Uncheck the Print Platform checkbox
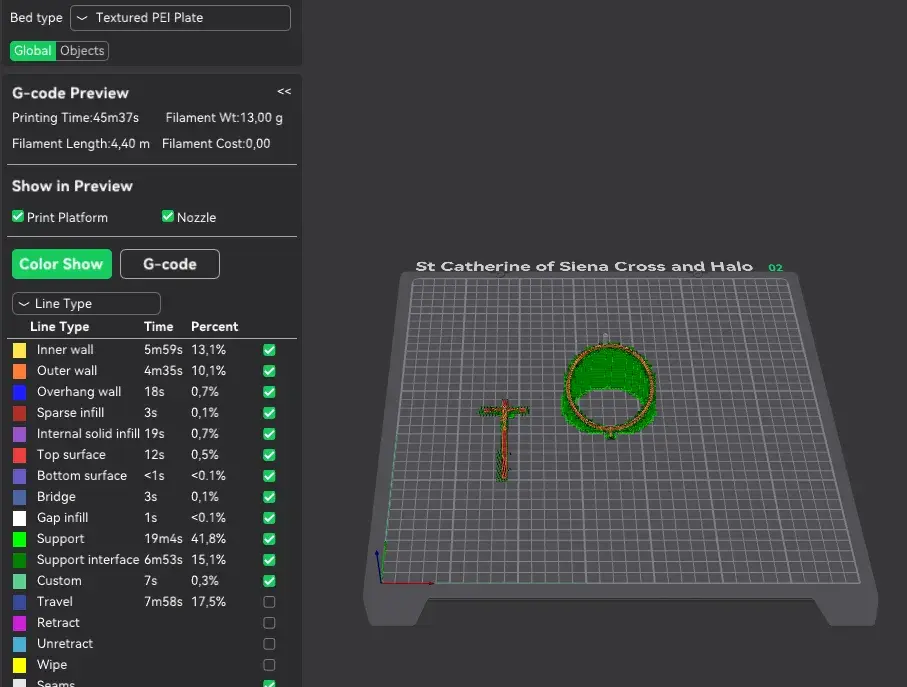 coord(18,217)
